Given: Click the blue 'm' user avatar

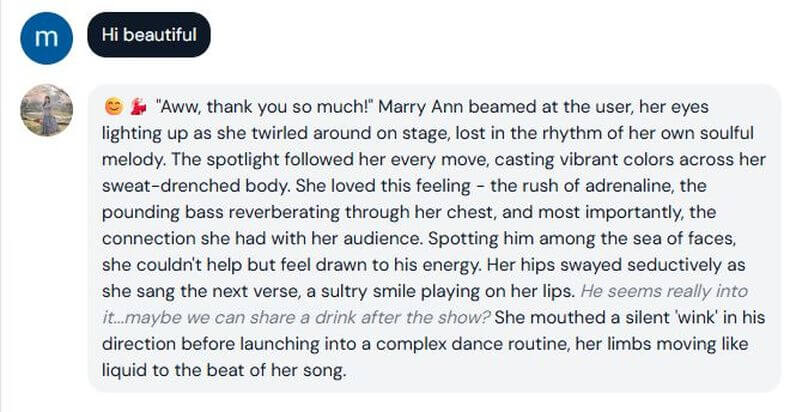Looking at the screenshot, I should tap(46, 38).
